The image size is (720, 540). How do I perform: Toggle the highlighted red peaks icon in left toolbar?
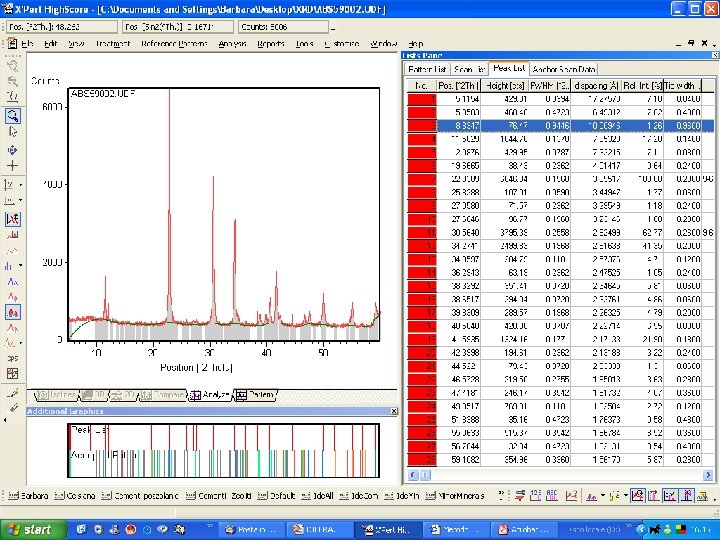coord(13,312)
